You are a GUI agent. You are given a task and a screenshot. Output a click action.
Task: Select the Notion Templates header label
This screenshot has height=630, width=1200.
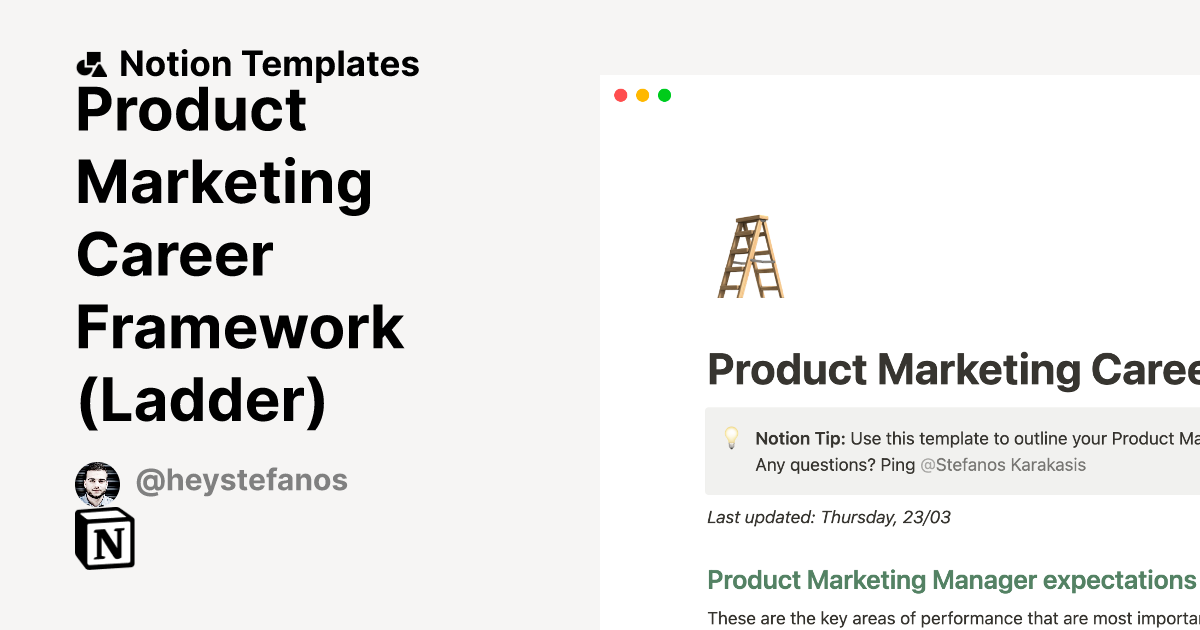point(270,63)
